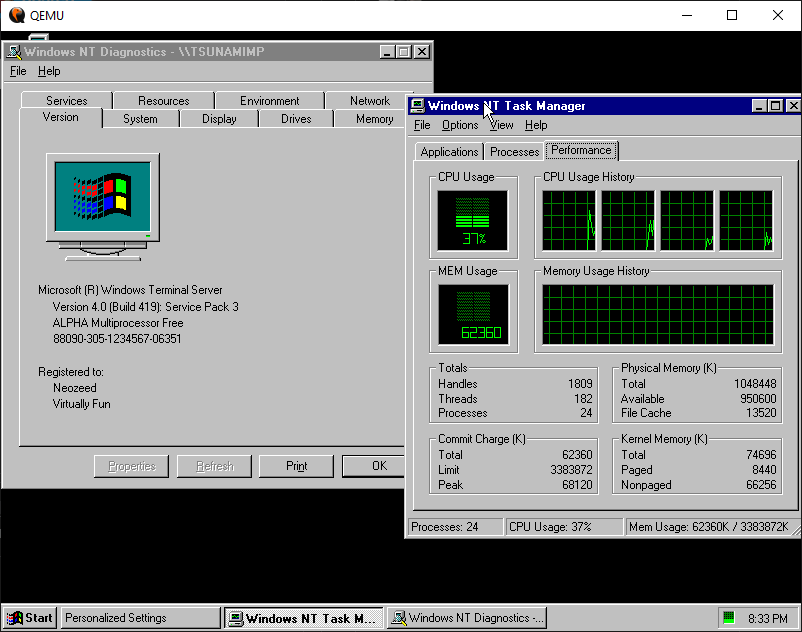Activate Windows NT Task Manager taskbar button
The height and width of the screenshot is (632, 802).
[x=304, y=618]
